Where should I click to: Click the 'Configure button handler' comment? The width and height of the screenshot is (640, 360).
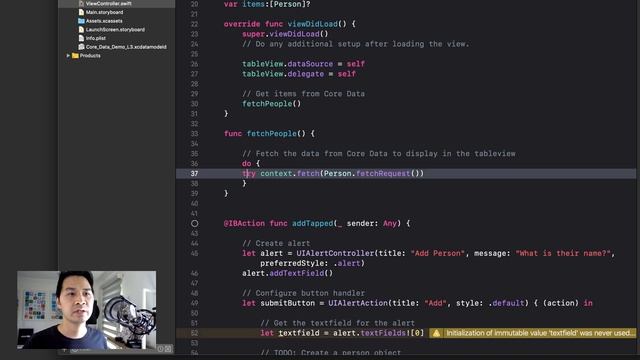tap(303, 293)
